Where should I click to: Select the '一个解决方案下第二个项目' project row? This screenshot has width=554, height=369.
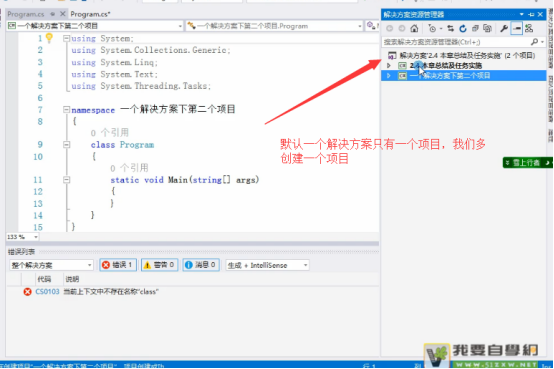pos(464,76)
